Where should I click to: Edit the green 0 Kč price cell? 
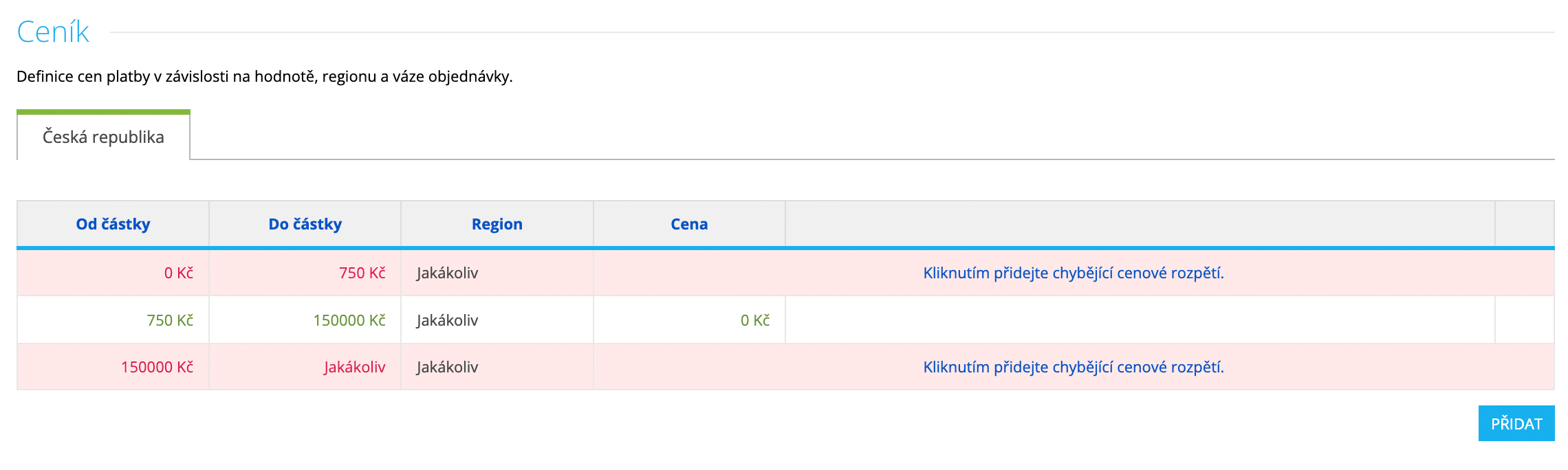click(x=754, y=320)
